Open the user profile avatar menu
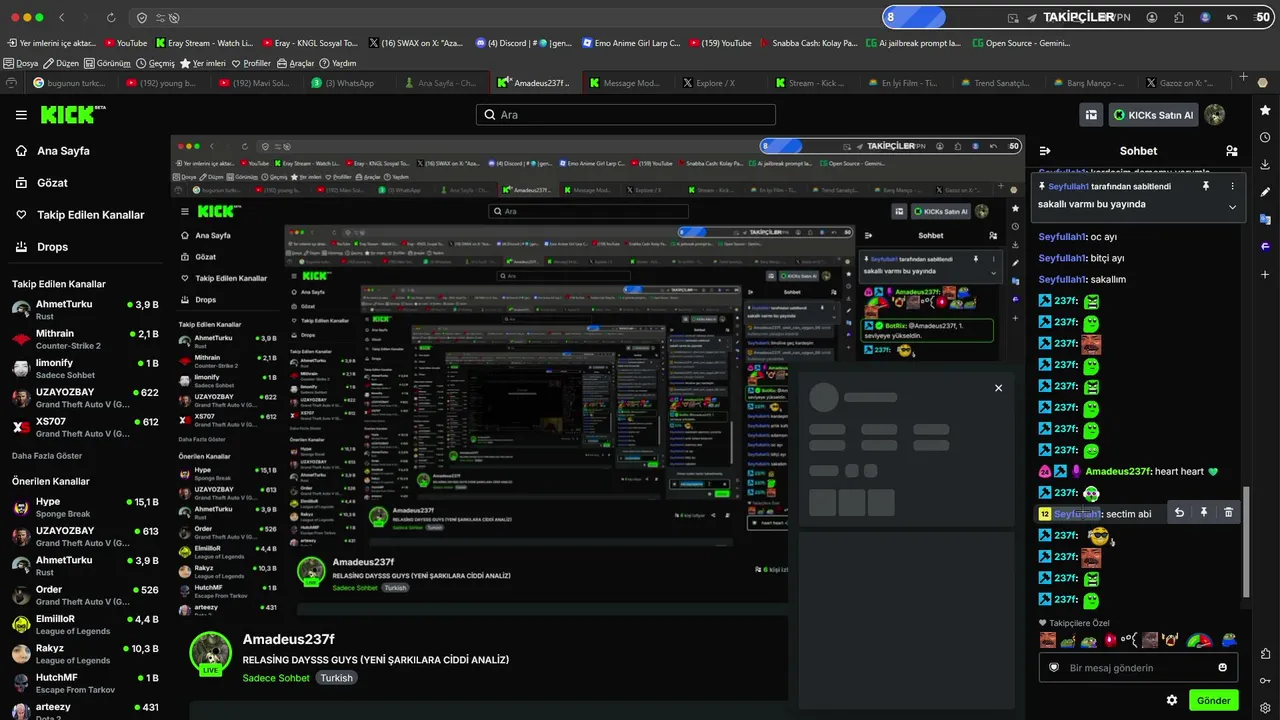 [1215, 115]
